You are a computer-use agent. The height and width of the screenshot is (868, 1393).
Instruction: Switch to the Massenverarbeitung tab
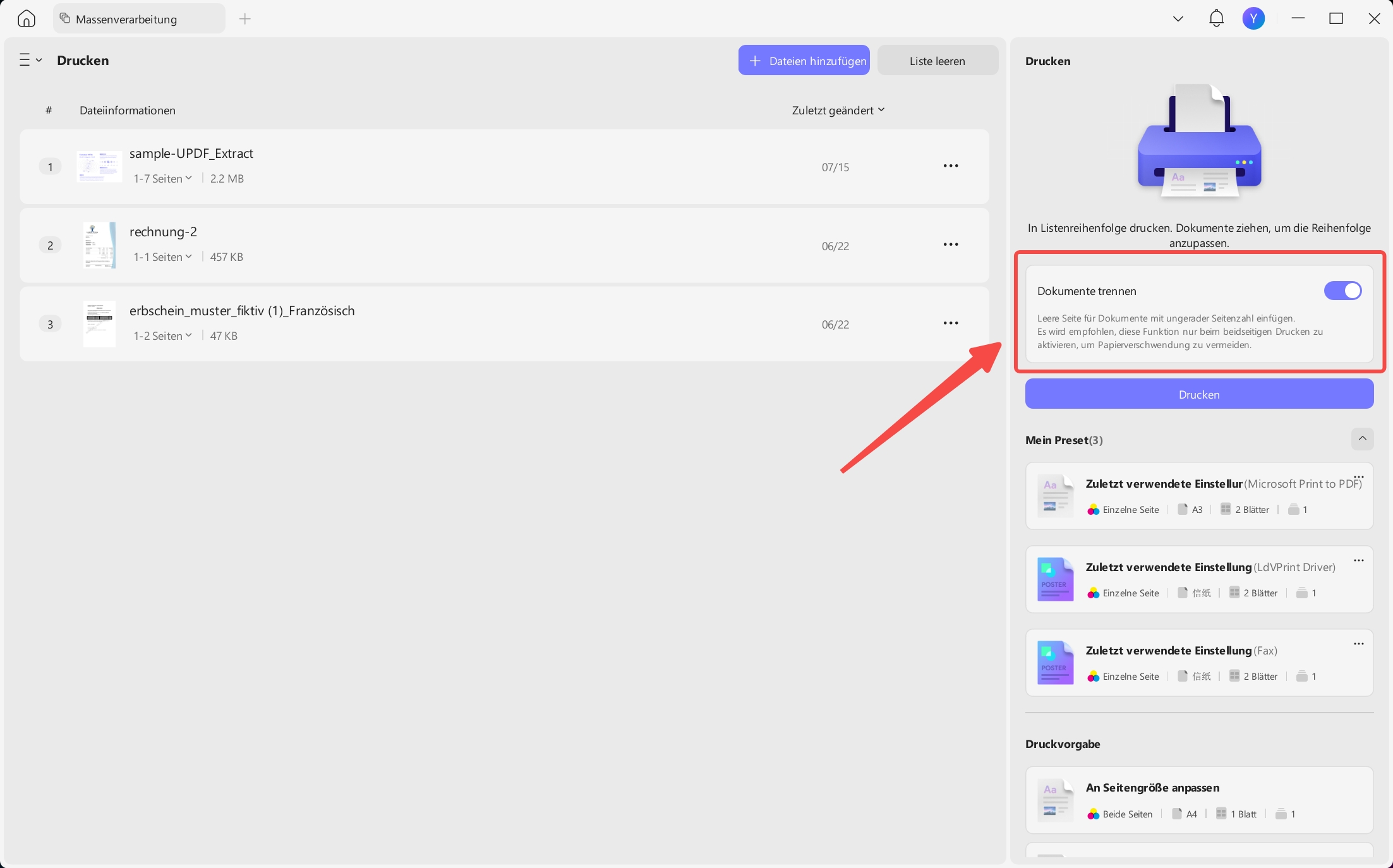point(139,19)
